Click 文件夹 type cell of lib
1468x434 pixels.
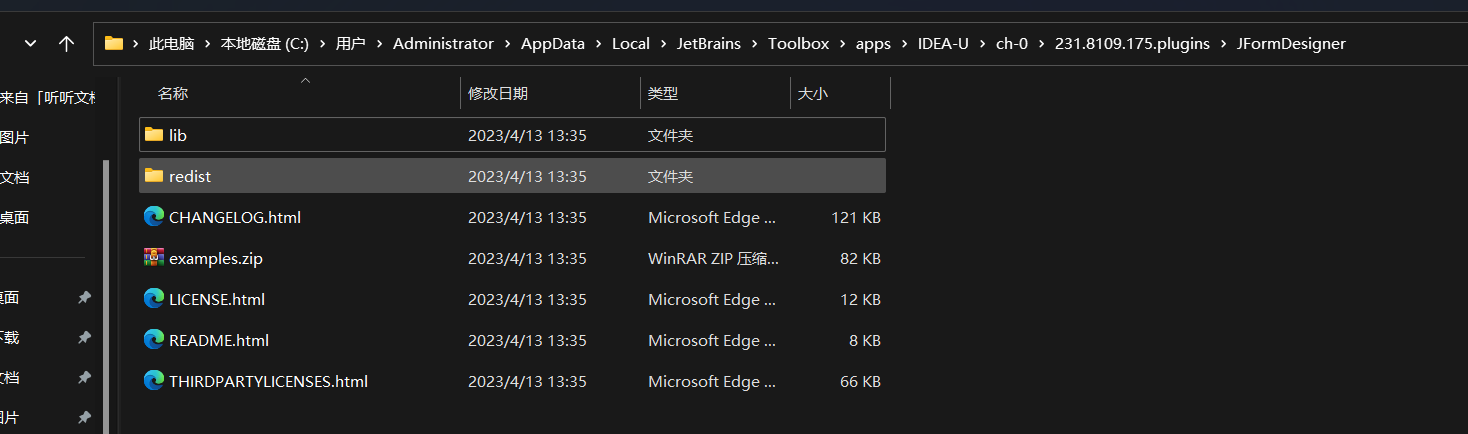[x=670, y=135]
